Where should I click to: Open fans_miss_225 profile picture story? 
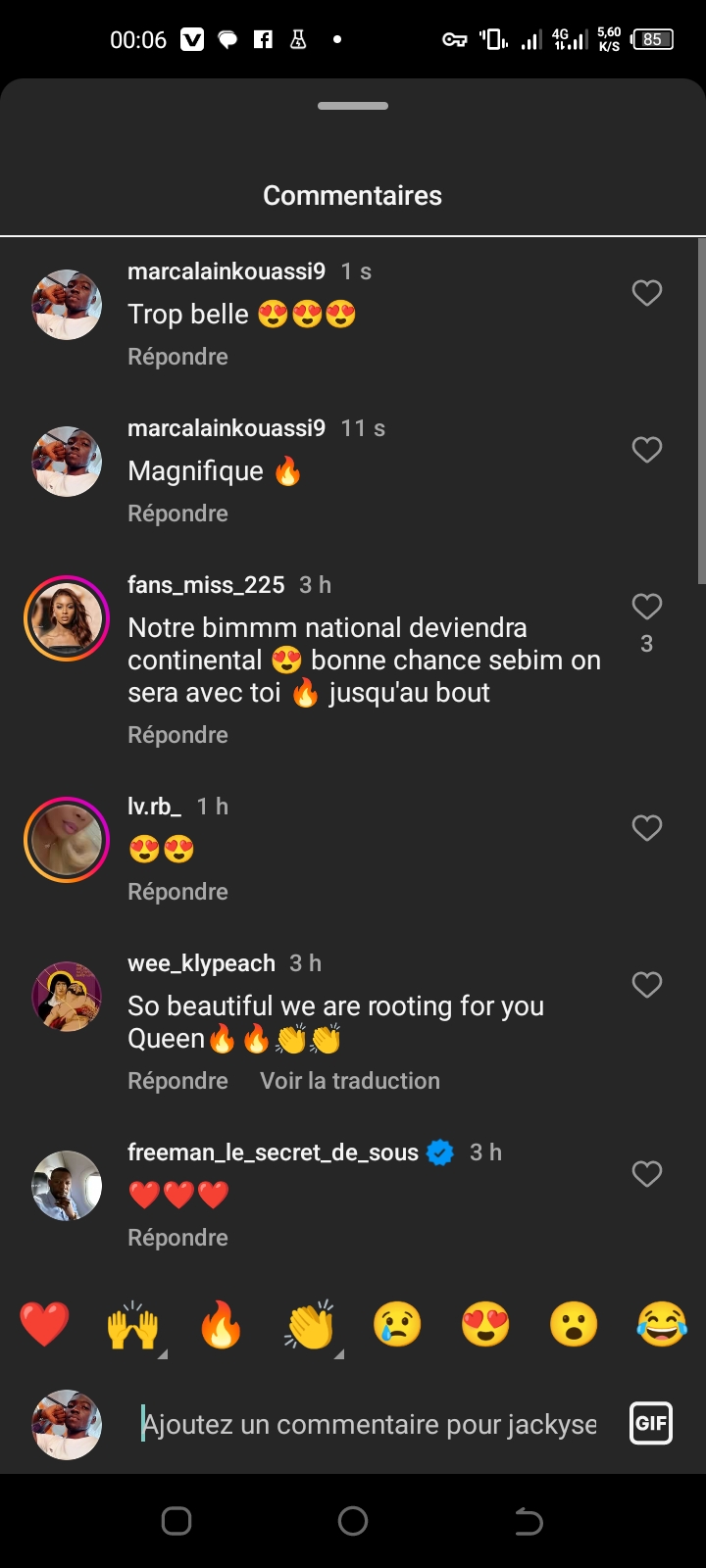(67, 618)
